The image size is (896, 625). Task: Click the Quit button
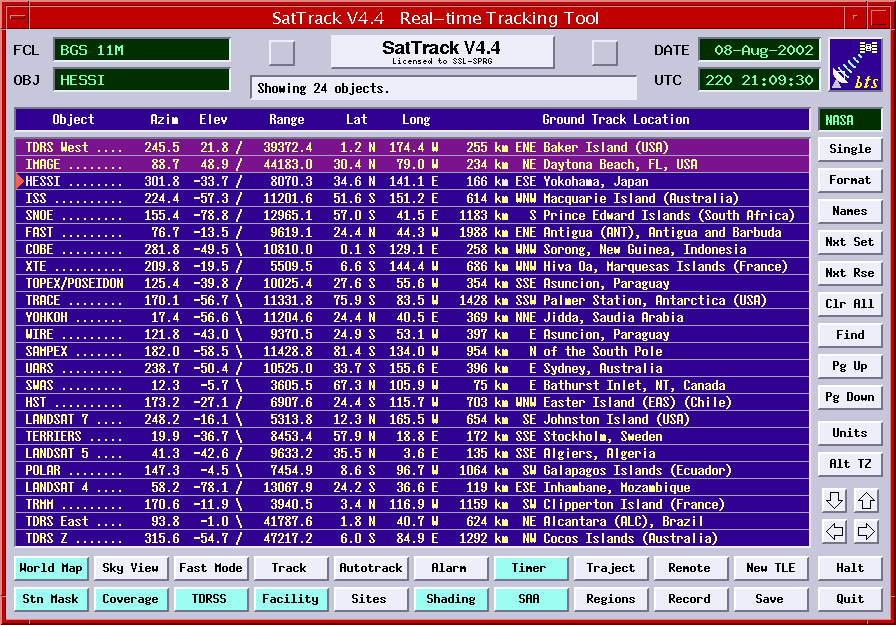click(x=850, y=599)
